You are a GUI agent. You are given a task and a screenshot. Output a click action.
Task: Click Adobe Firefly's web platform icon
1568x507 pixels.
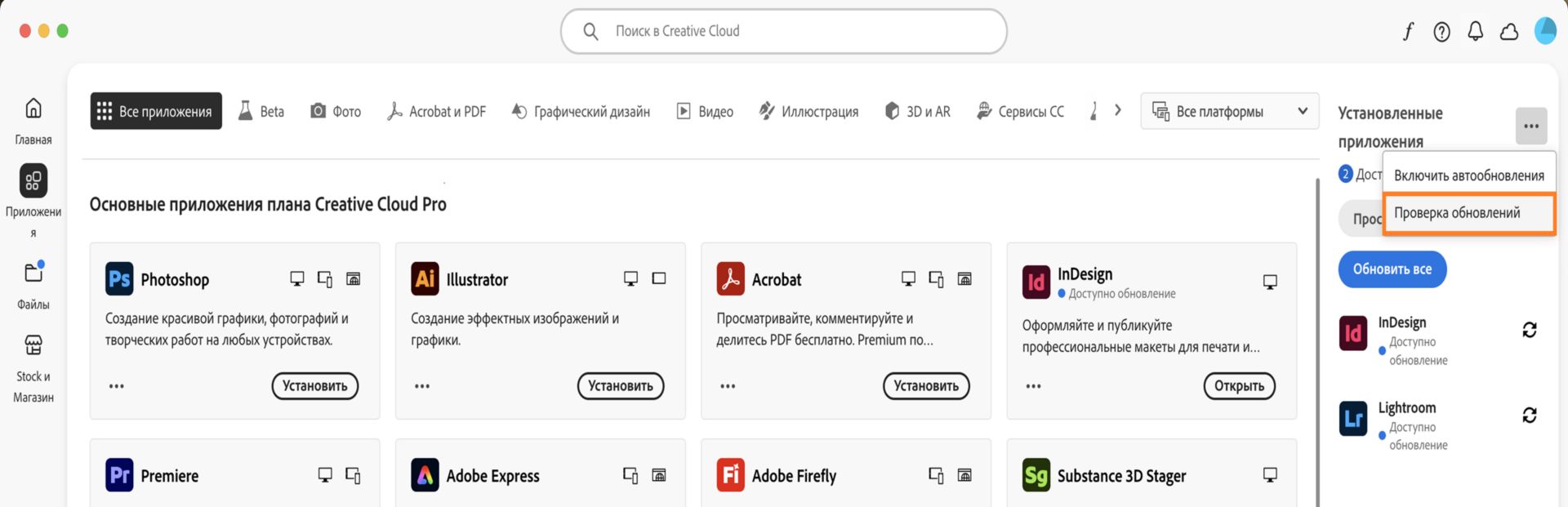tap(964, 475)
